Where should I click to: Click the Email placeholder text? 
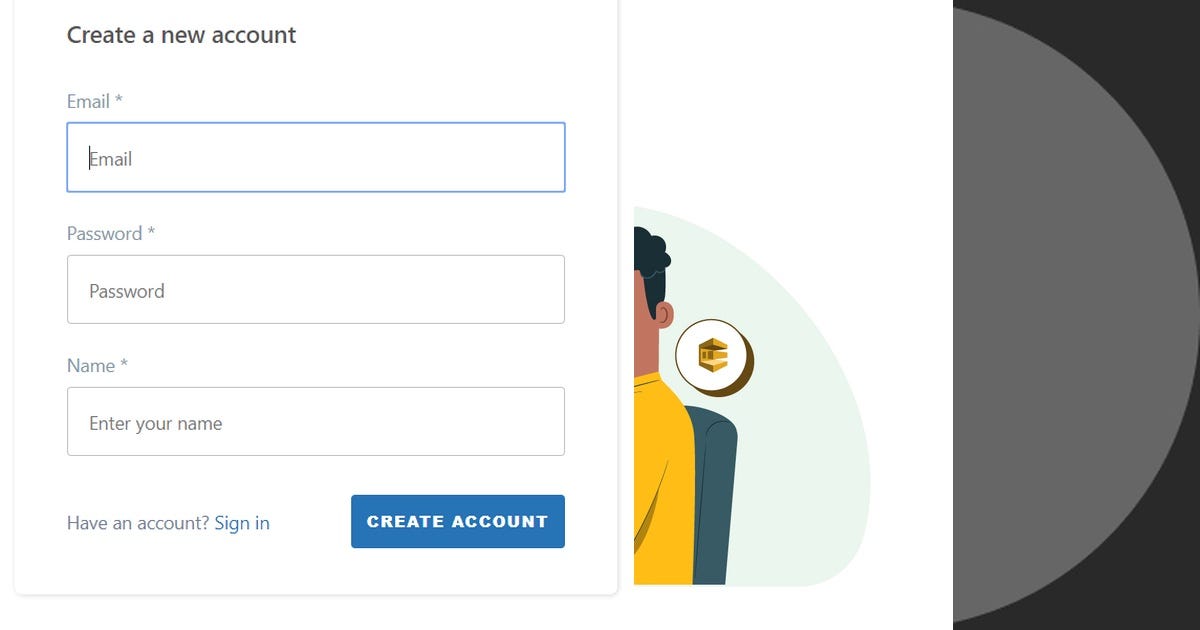coord(112,158)
